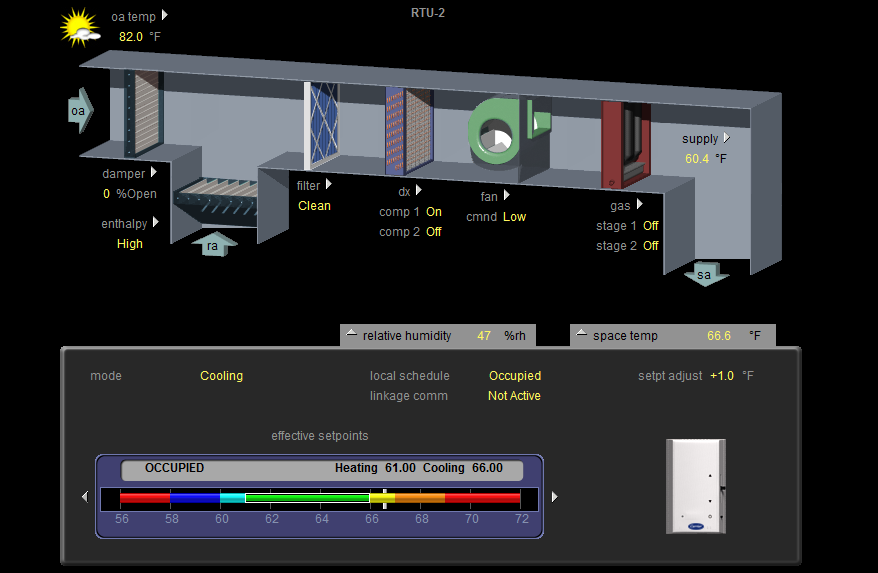The image size is (878, 573).
Task: Select the outside air damper graphic
Action: (144, 113)
